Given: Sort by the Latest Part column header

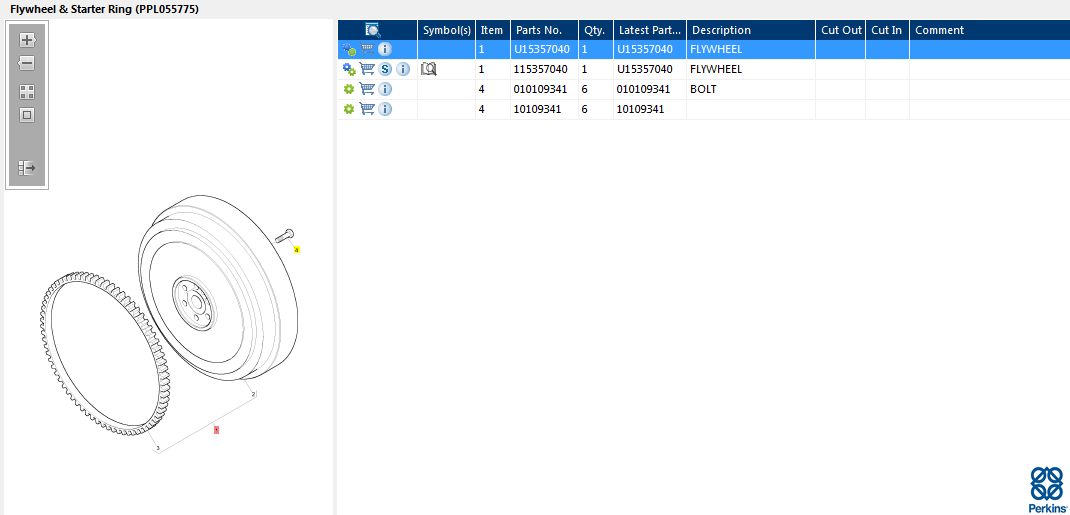Looking at the screenshot, I should [x=650, y=30].
